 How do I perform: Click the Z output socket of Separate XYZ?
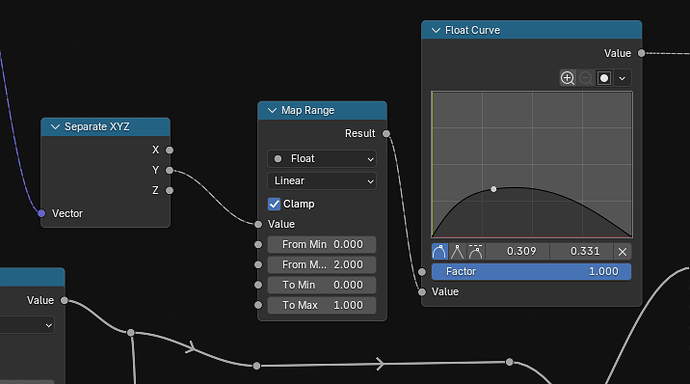coord(169,190)
